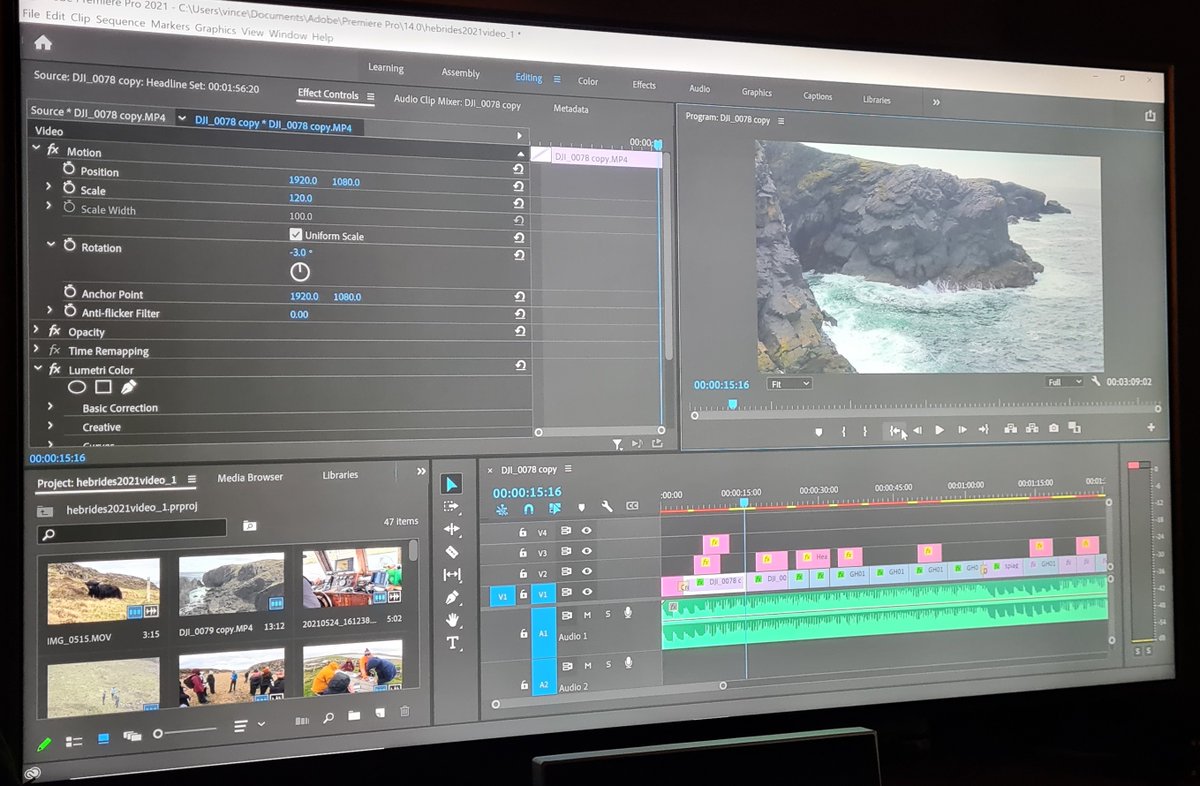
Task: Open timeline display settings wrench
Action: pos(606,507)
